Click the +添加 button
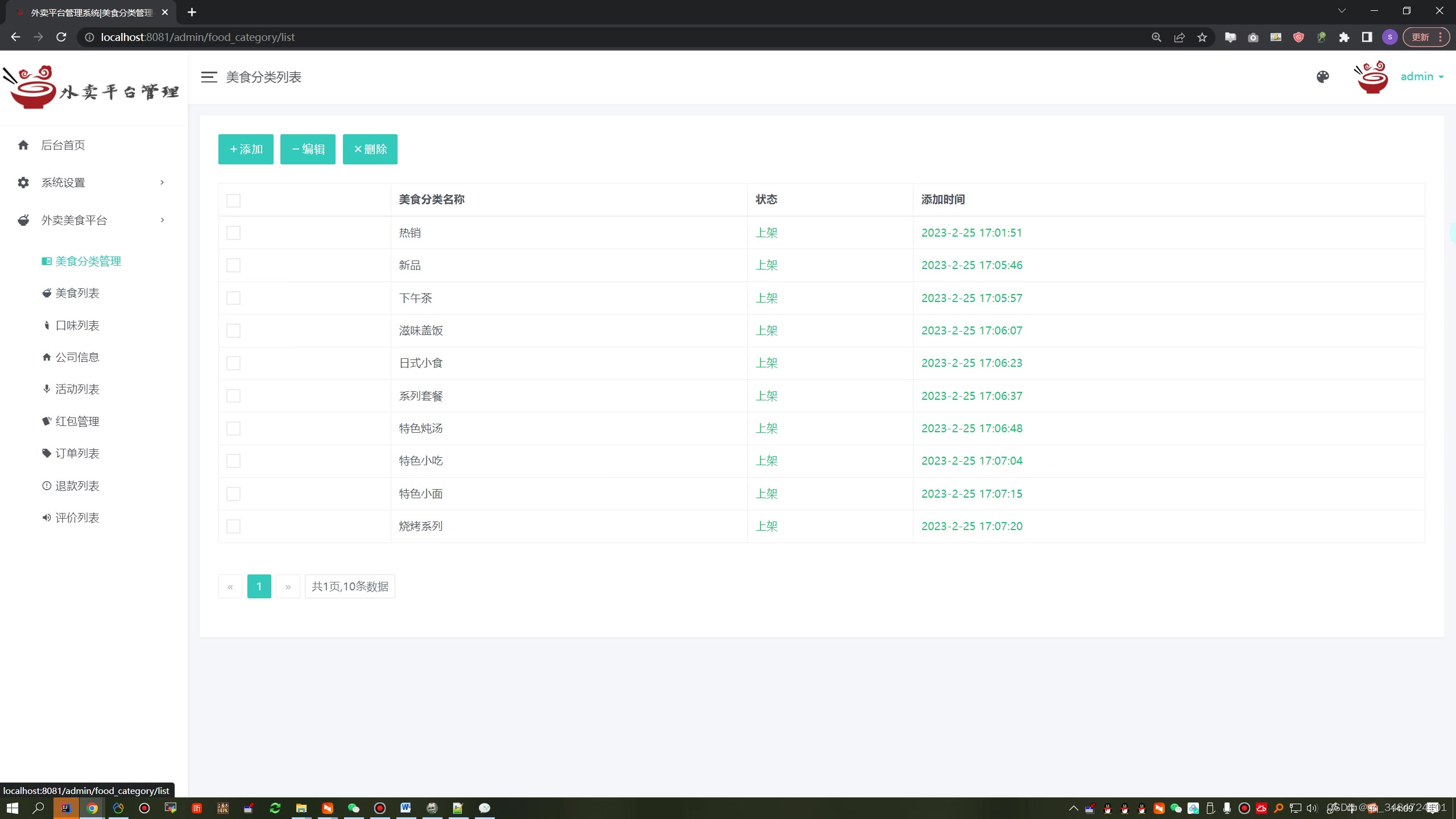Viewport: 1456px width, 819px height. 246,149
